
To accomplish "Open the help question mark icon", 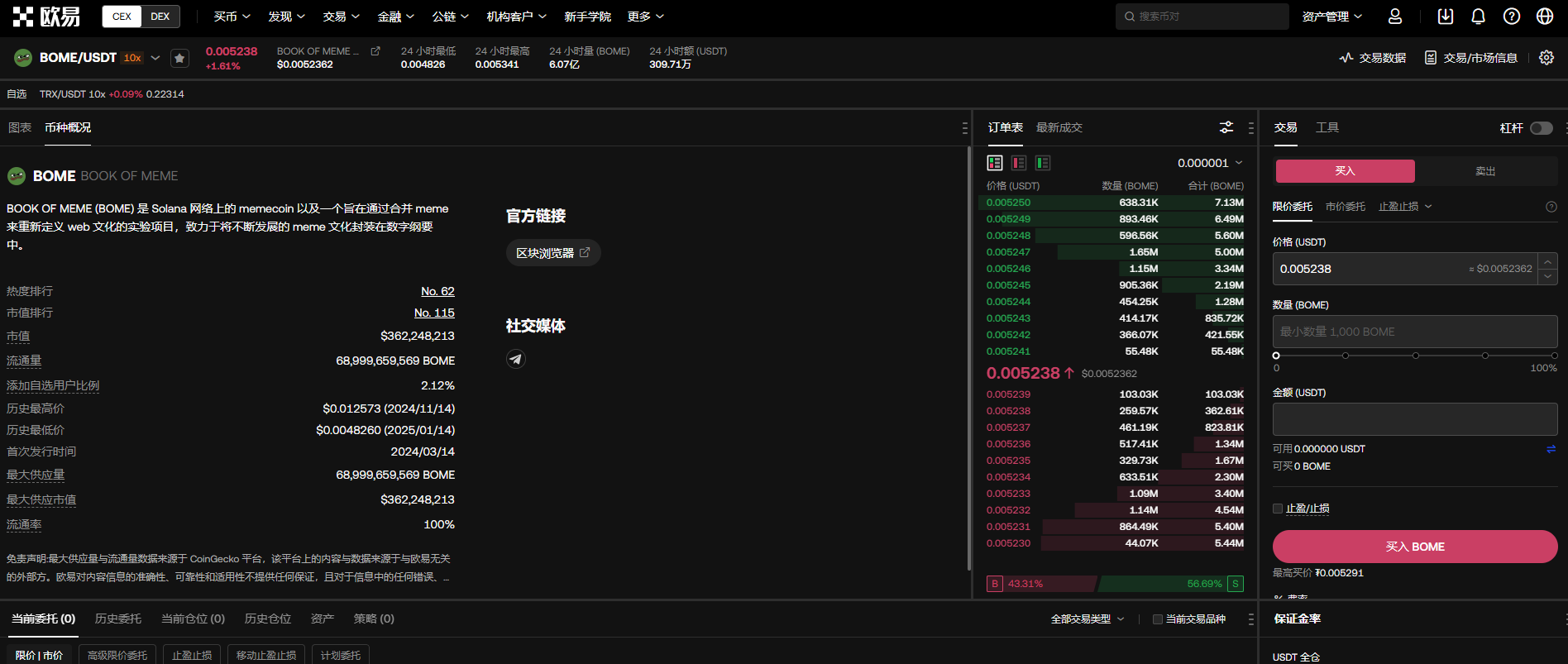I will pos(1512,17).
